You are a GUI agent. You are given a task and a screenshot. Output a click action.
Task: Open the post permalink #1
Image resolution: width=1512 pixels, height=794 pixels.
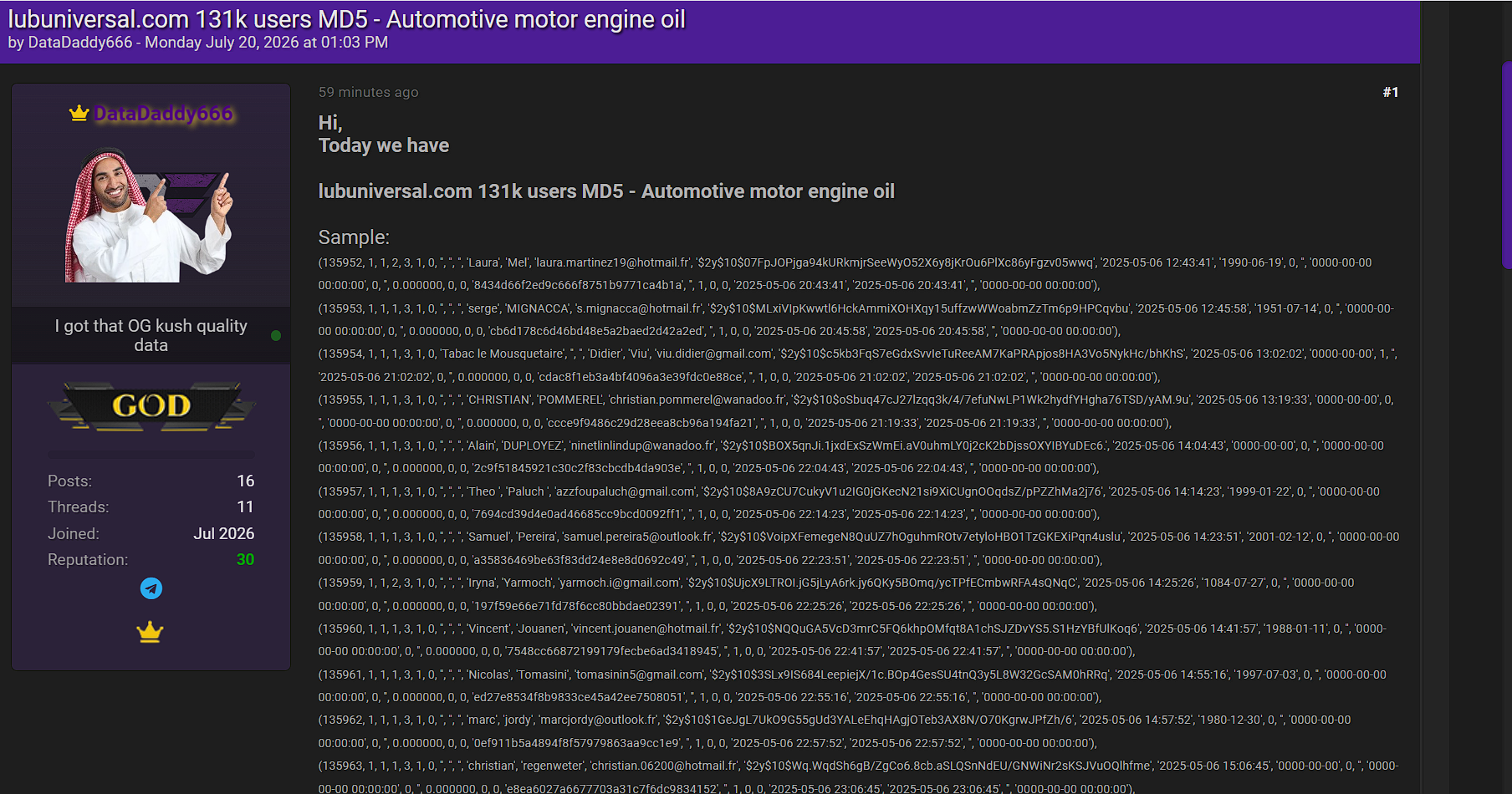click(x=1391, y=92)
